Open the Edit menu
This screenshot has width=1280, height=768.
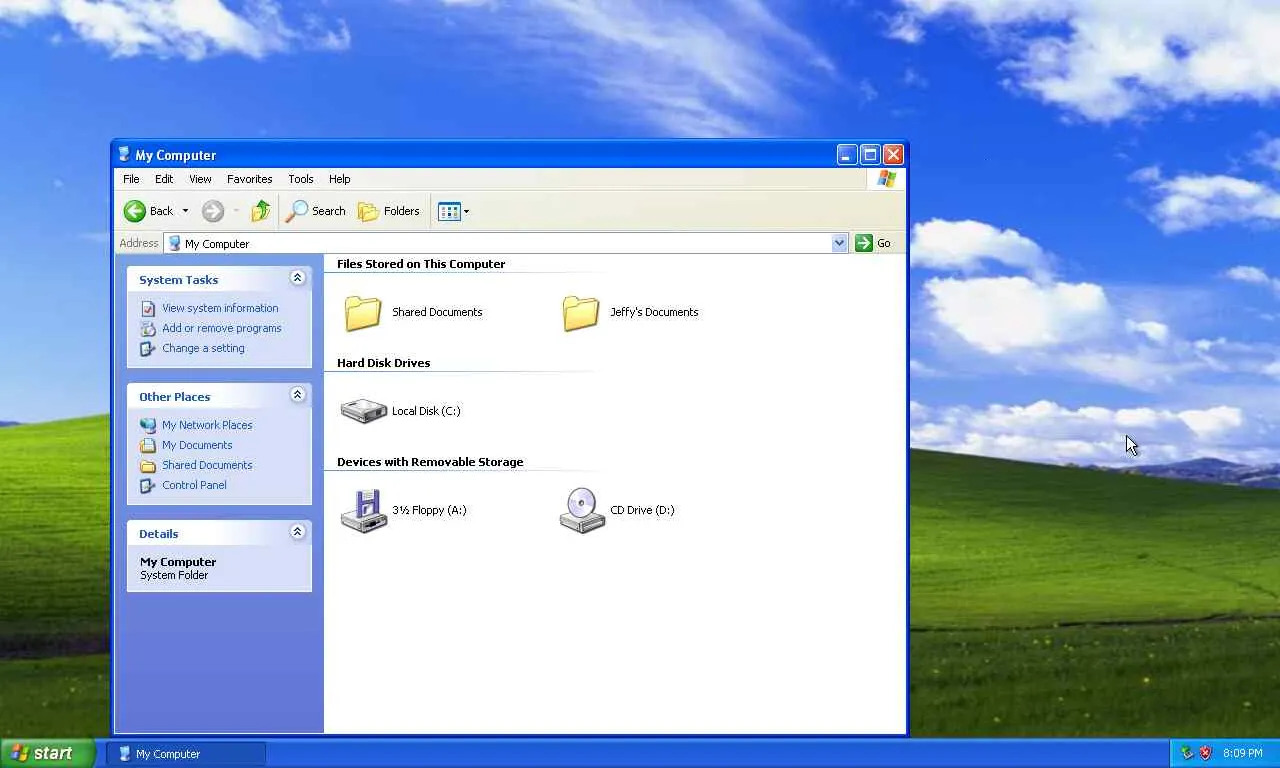(164, 179)
